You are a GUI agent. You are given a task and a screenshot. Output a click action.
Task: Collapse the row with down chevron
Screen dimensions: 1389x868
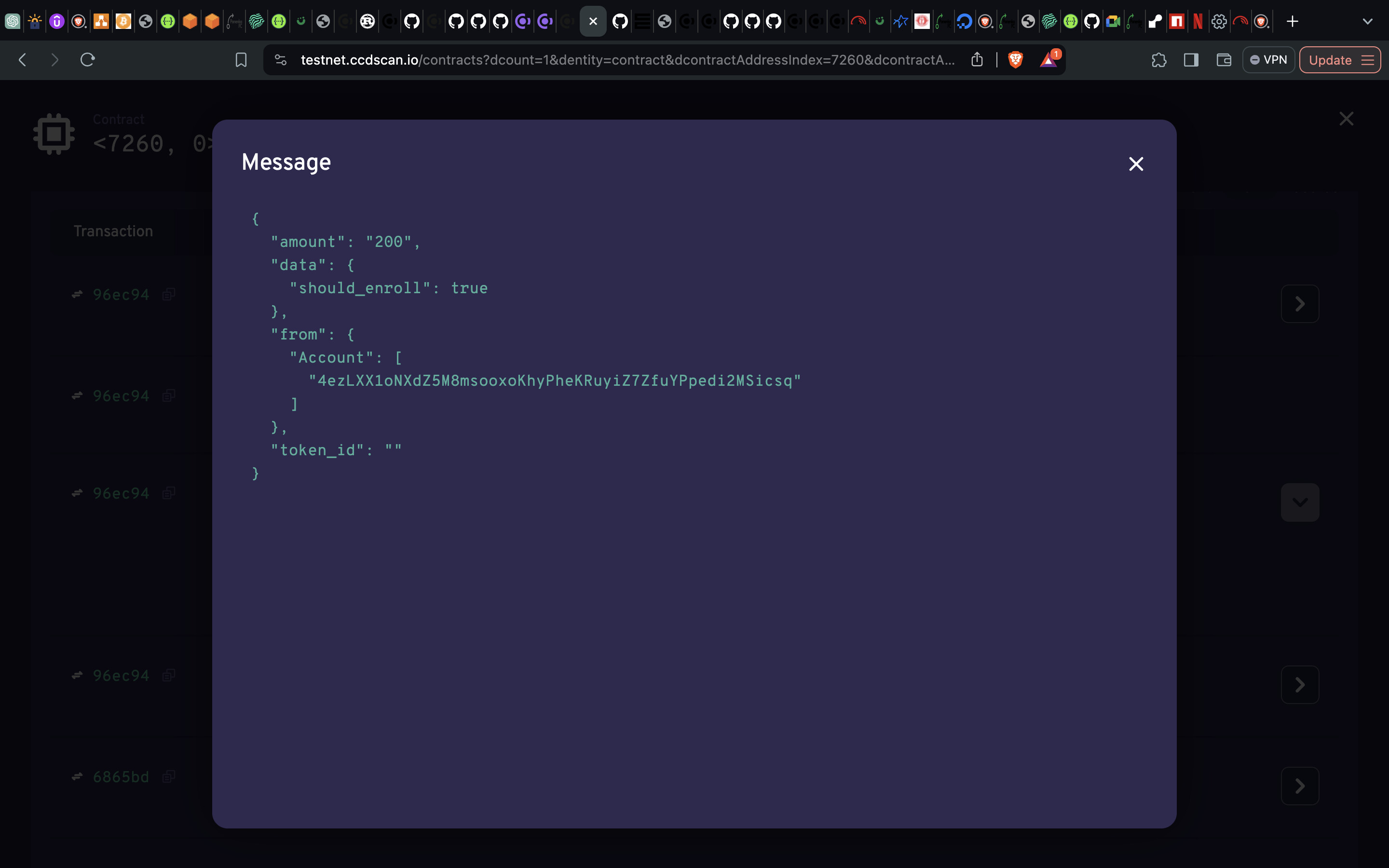tap(1300, 502)
